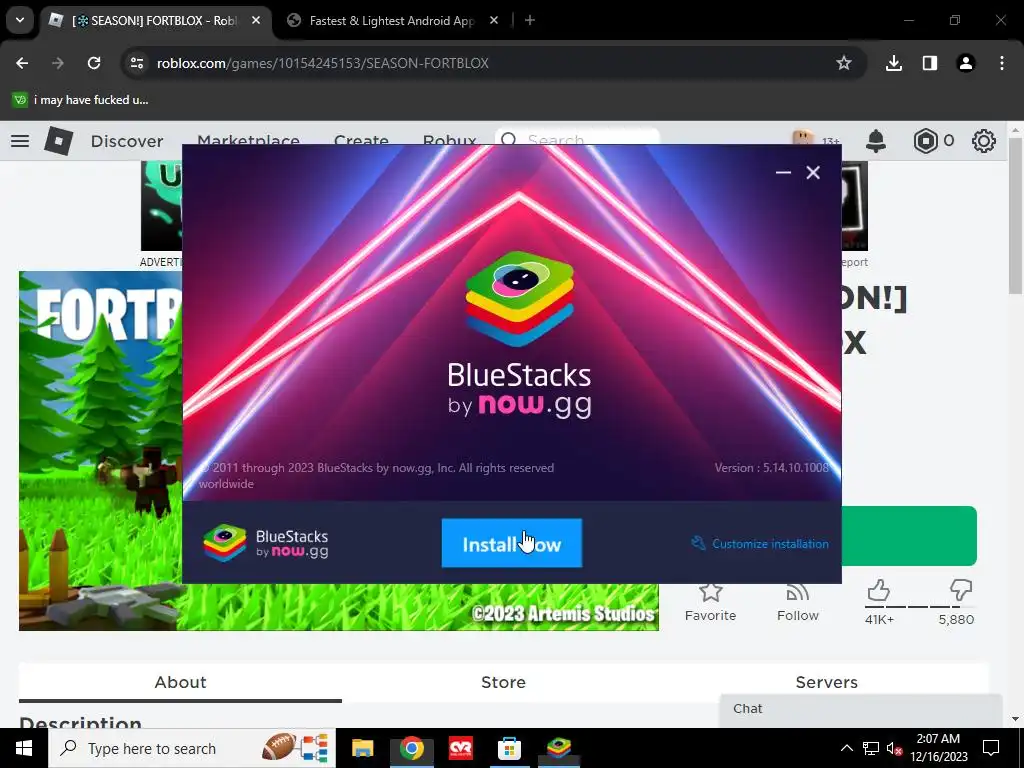Open BlueStacks taskbar icon
This screenshot has width=1024, height=768.
pyautogui.click(x=558, y=748)
